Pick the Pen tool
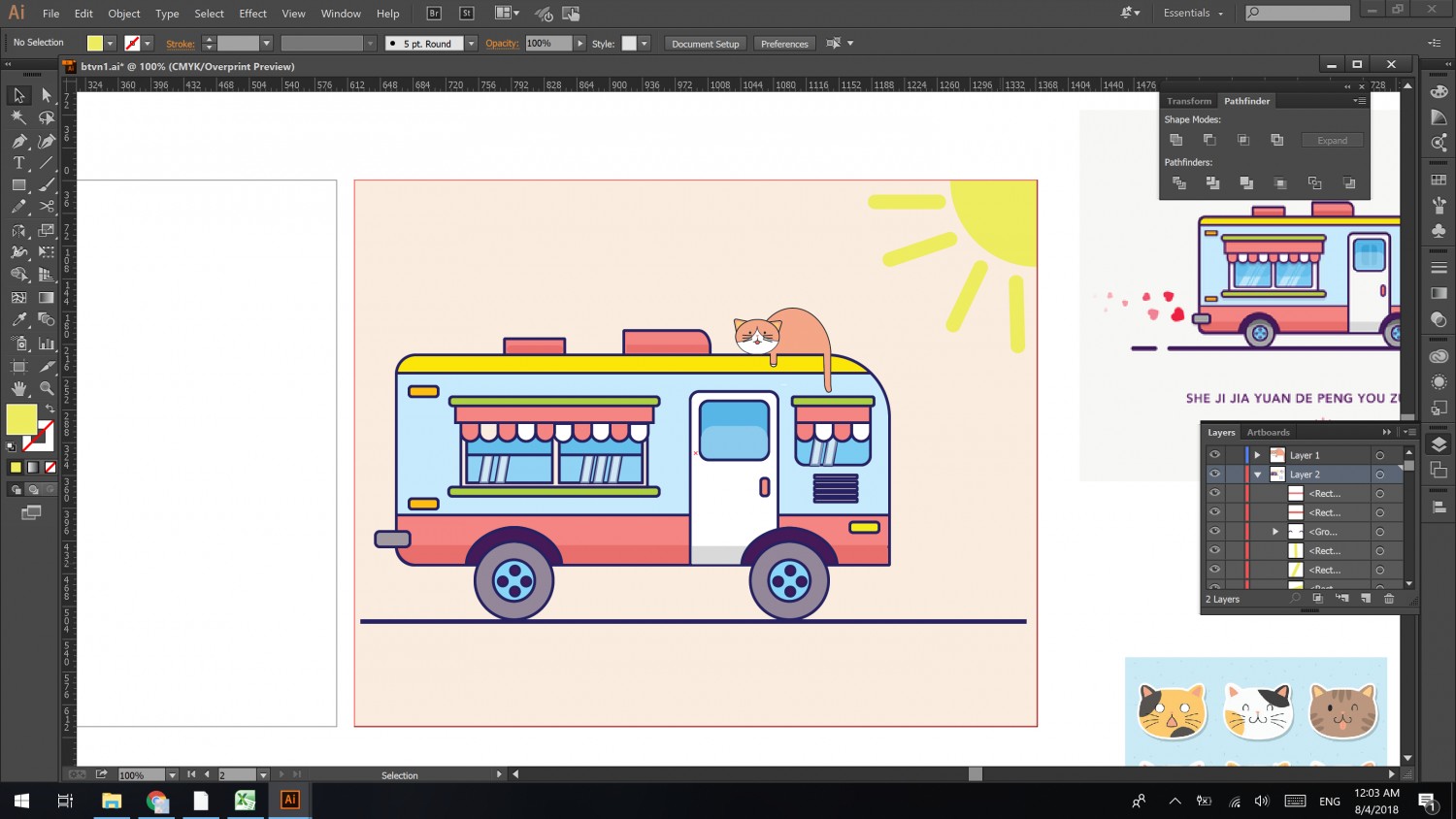This screenshot has height=819, width=1456. (18, 141)
